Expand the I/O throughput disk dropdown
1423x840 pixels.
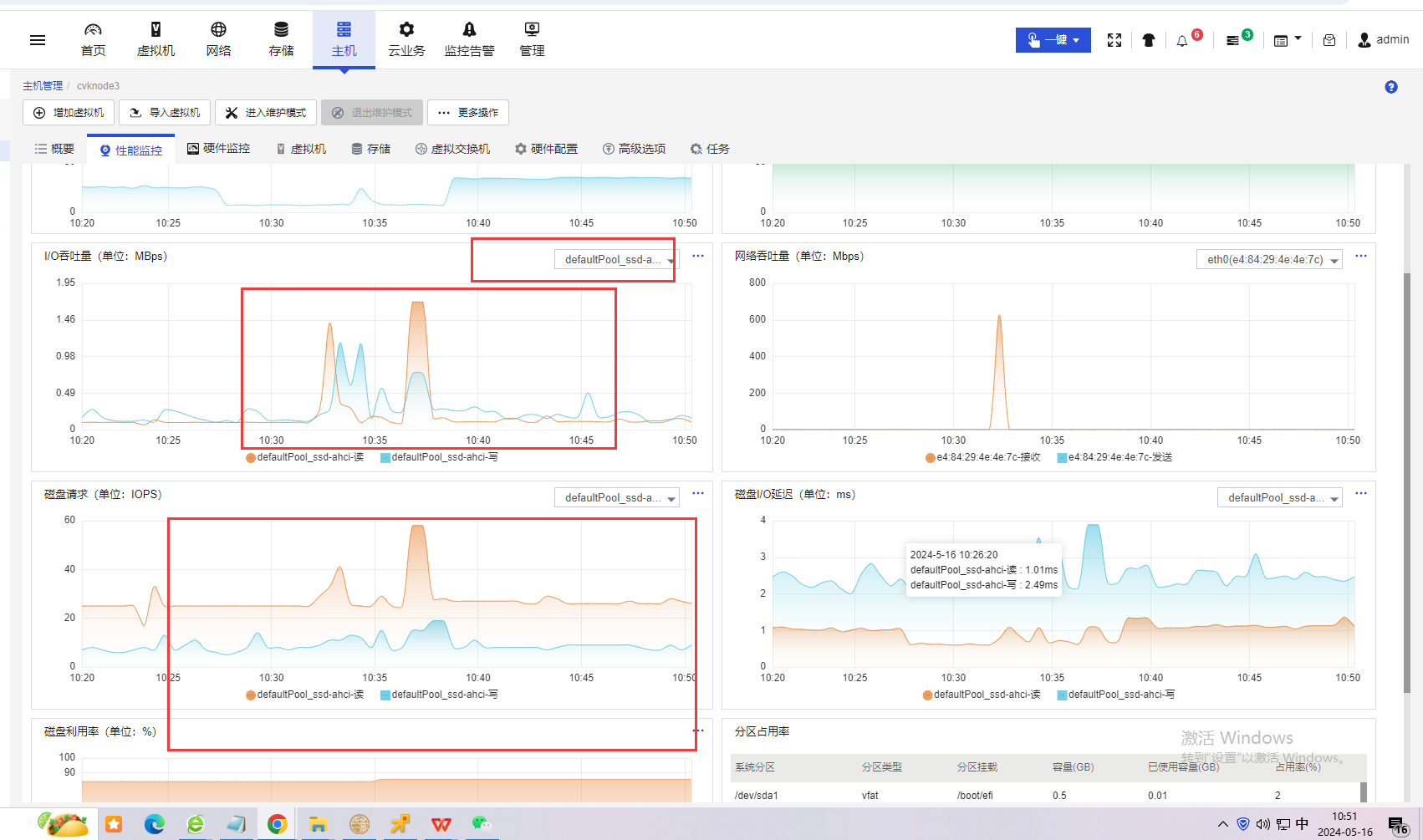(x=617, y=260)
